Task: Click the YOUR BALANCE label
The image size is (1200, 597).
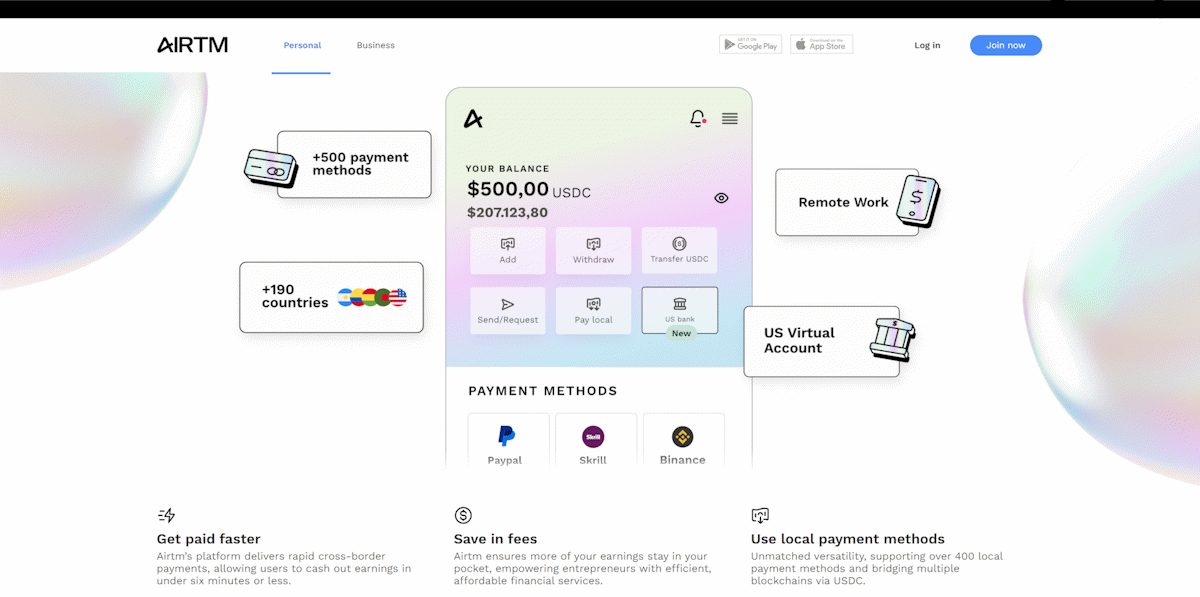Action: tap(508, 169)
